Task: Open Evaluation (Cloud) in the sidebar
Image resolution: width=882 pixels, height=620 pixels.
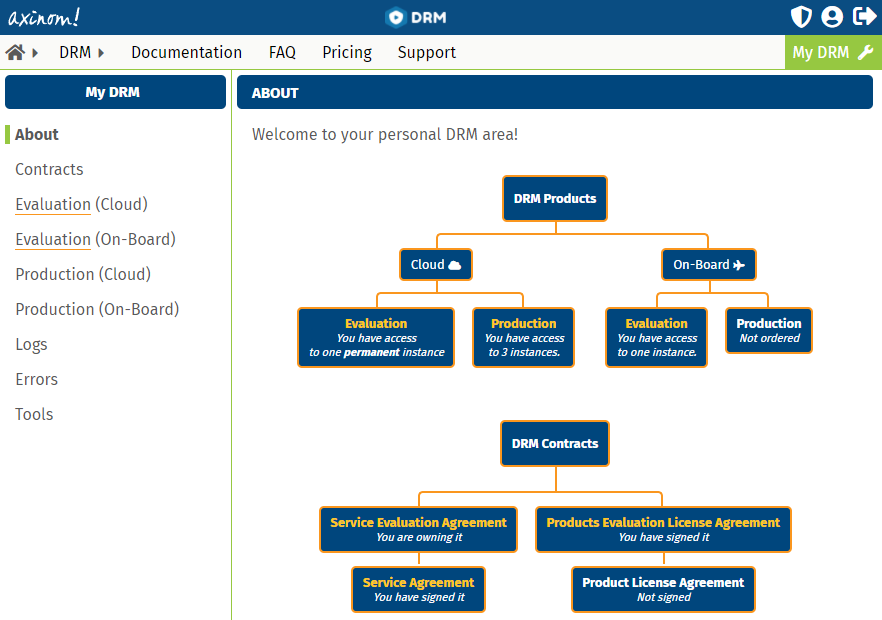Action: pos(82,204)
